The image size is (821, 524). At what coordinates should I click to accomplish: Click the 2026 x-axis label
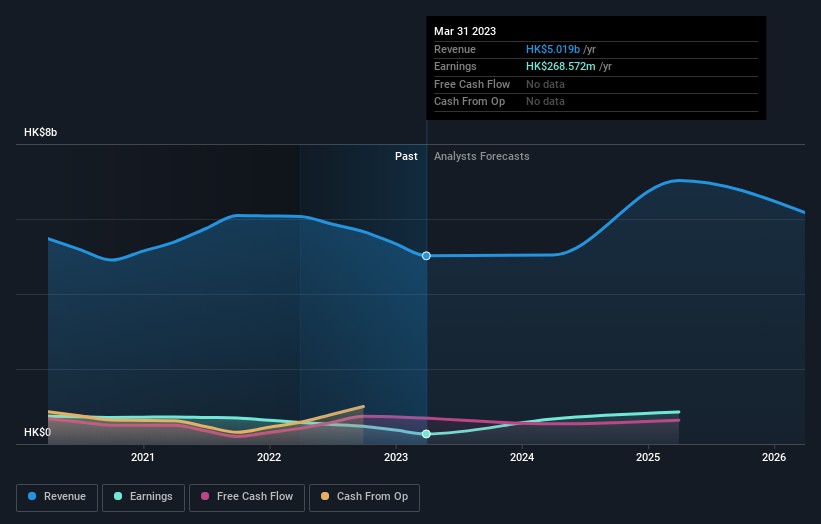pos(774,457)
